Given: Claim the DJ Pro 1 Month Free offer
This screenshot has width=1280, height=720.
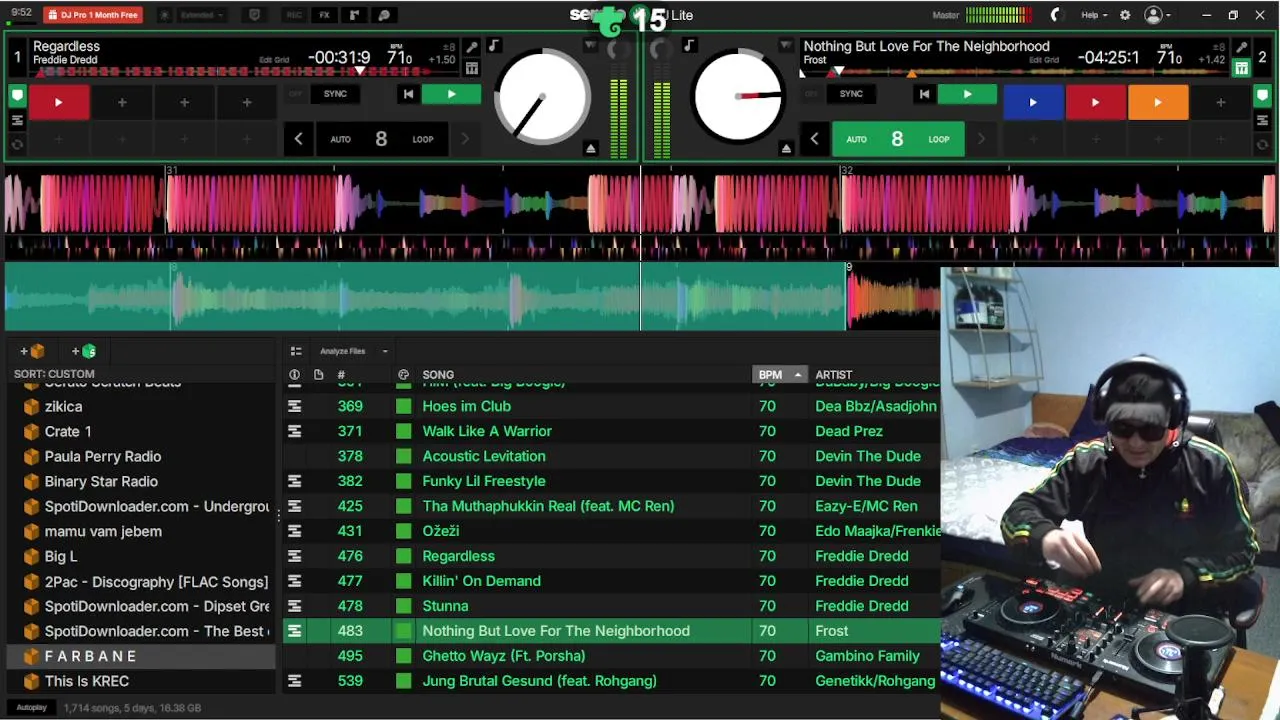Looking at the screenshot, I should 93,15.
